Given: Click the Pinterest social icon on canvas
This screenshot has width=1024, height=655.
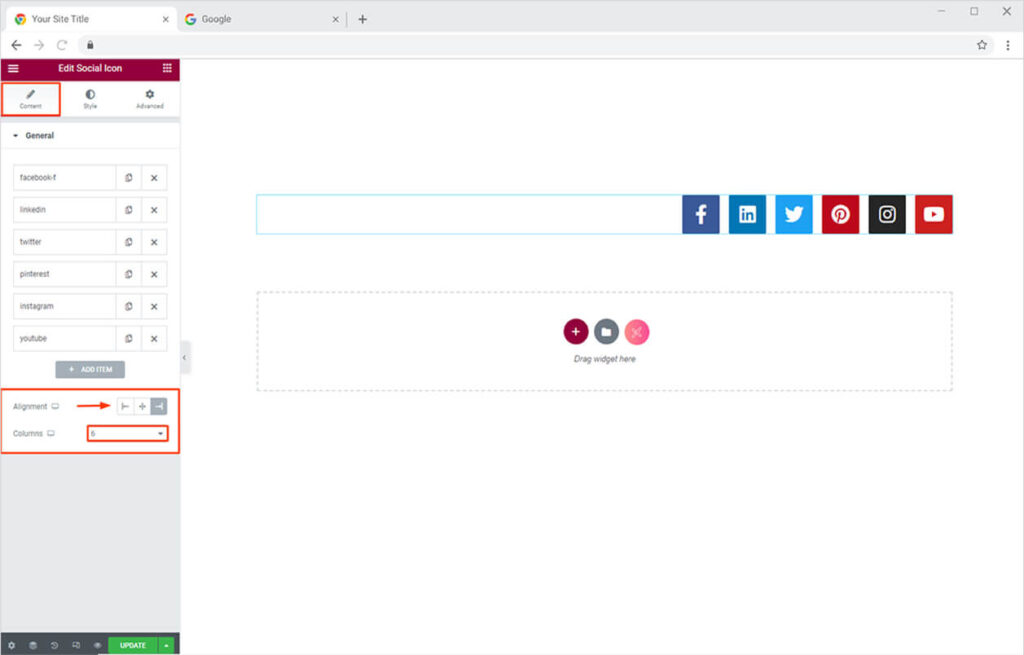Looking at the screenshot, I should tap(840, 214).
